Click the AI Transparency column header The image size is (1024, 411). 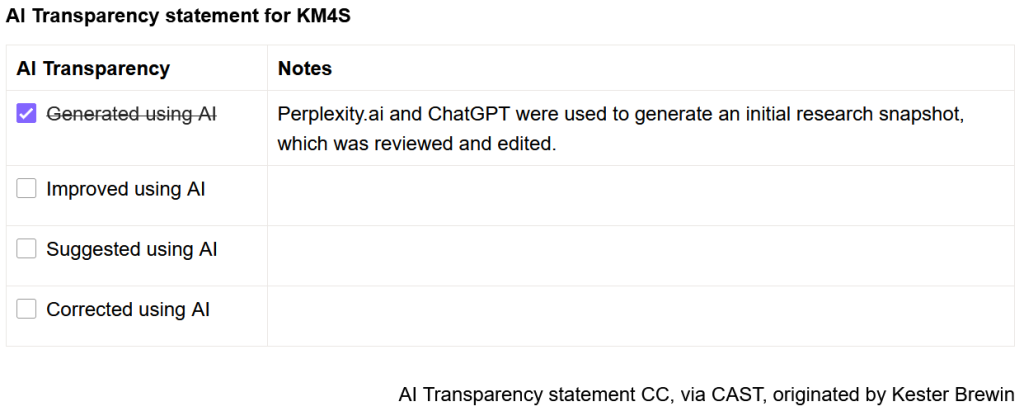point(93,69)
